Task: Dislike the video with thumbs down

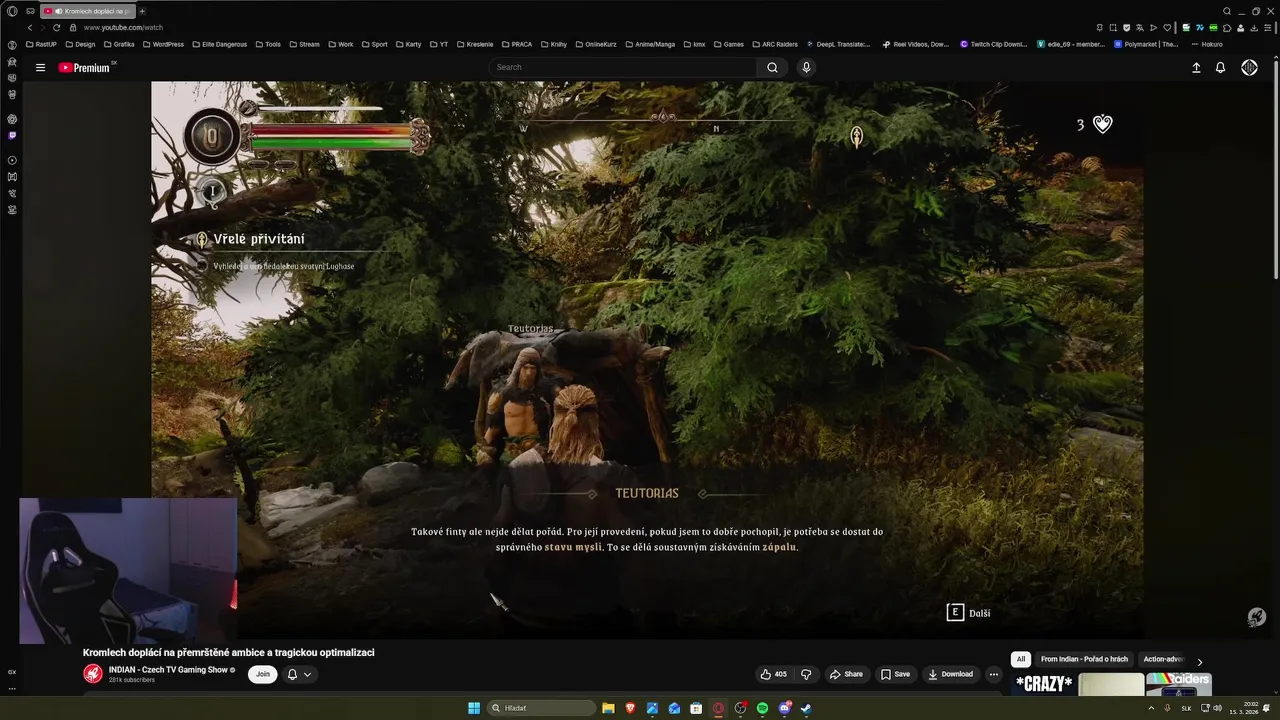Action: coord(806,674)
